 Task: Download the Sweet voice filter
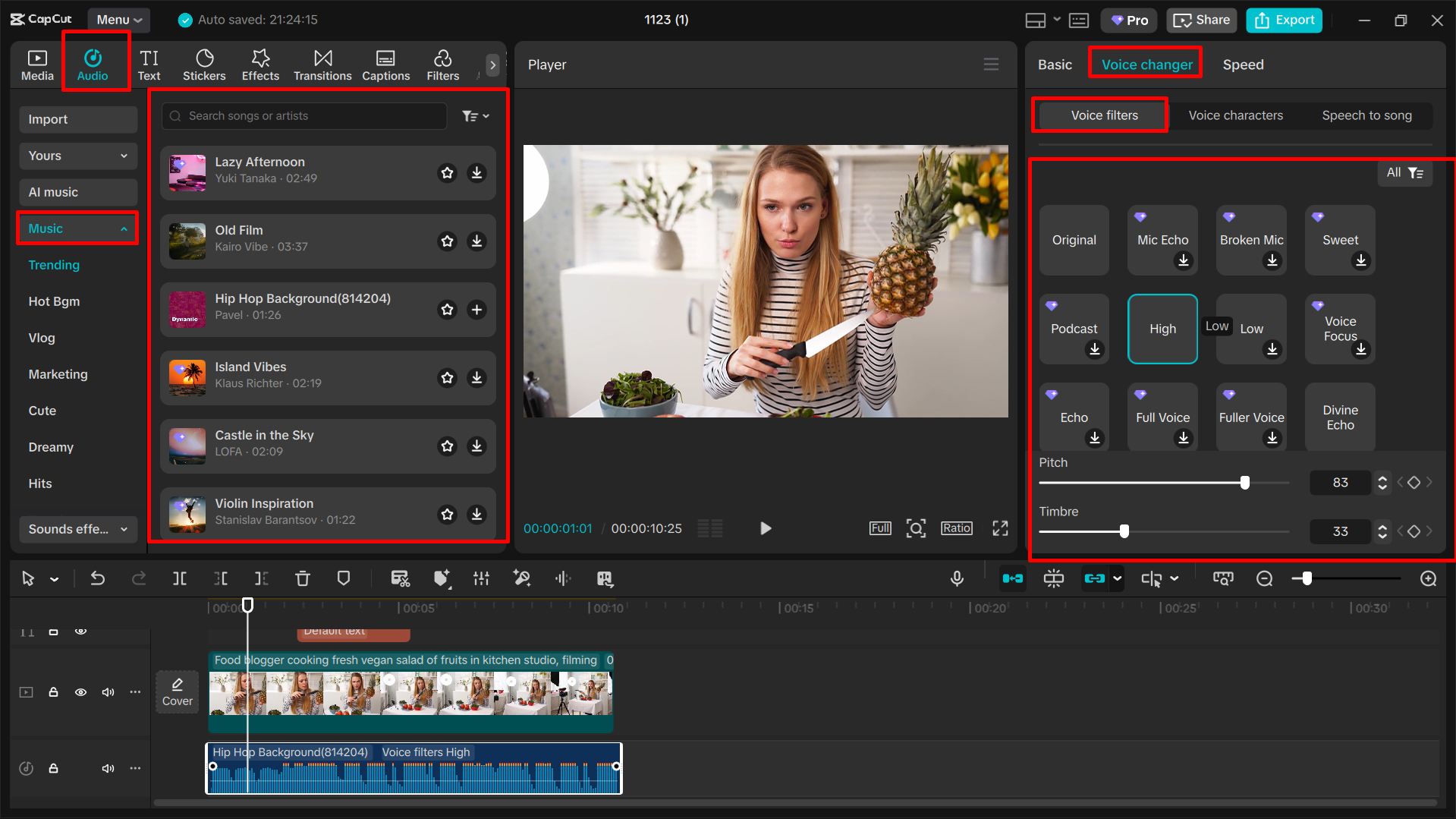pyautogui.click(x=1360, y=260)
